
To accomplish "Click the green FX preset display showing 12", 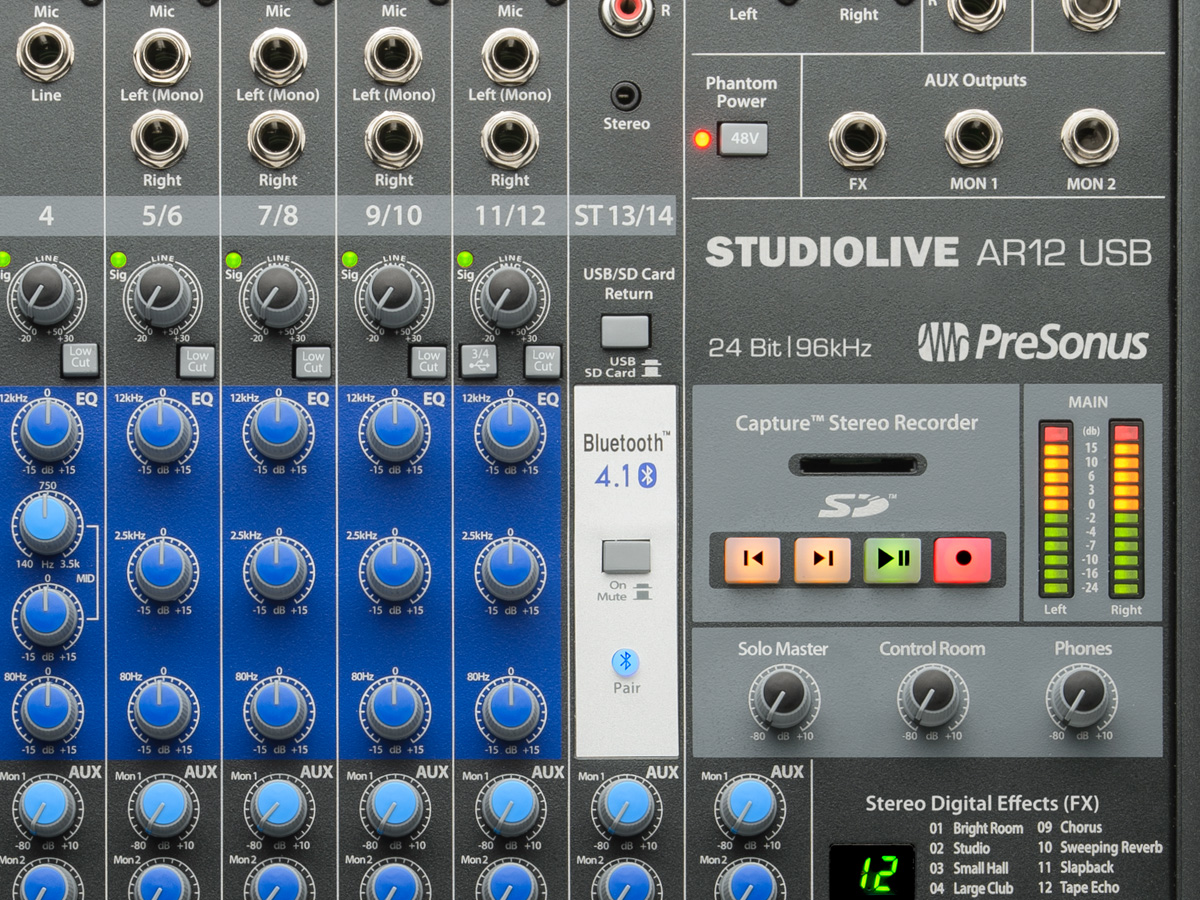I will [872, 873].
